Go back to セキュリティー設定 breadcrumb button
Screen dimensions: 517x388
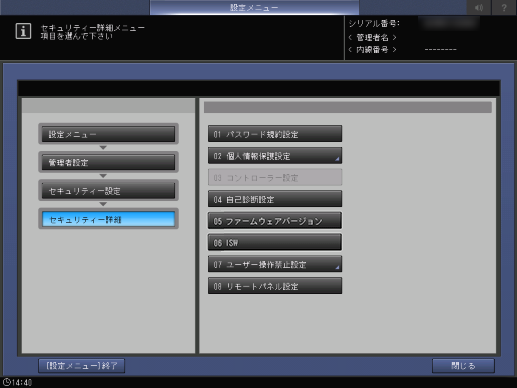point(108,191)
